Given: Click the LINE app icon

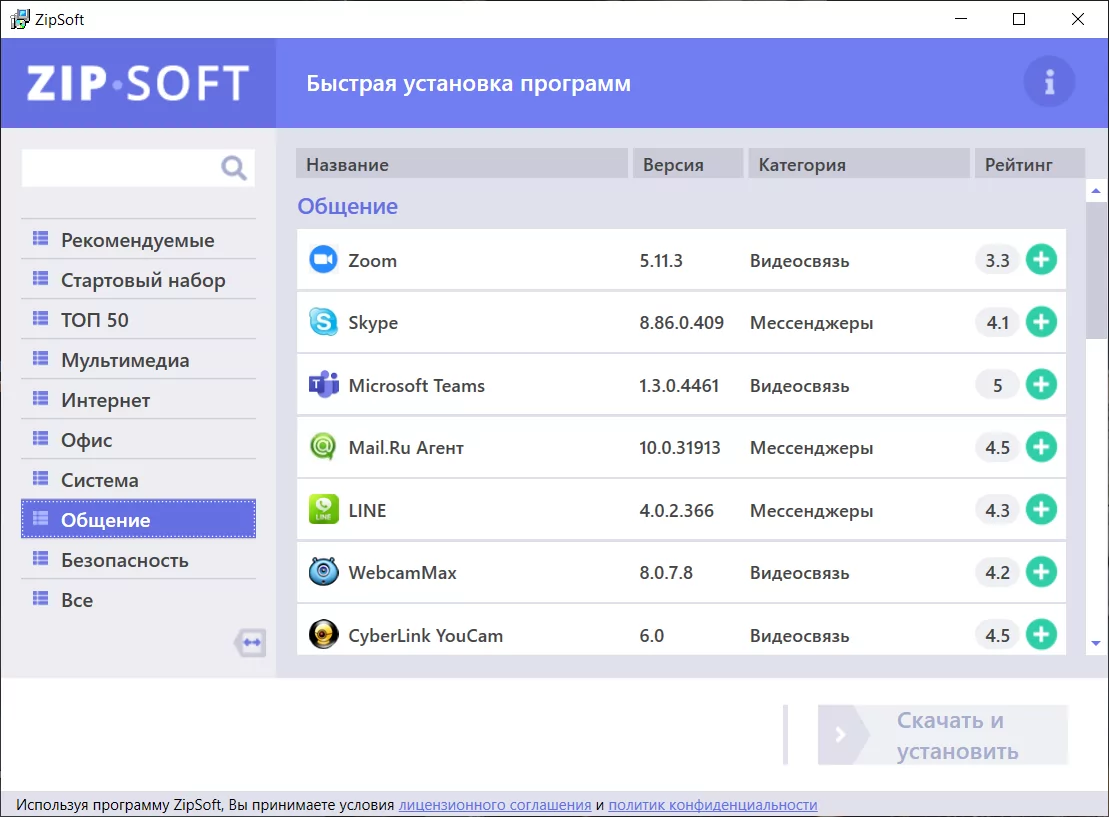Looking at the screenshot, I should [323, 509].
